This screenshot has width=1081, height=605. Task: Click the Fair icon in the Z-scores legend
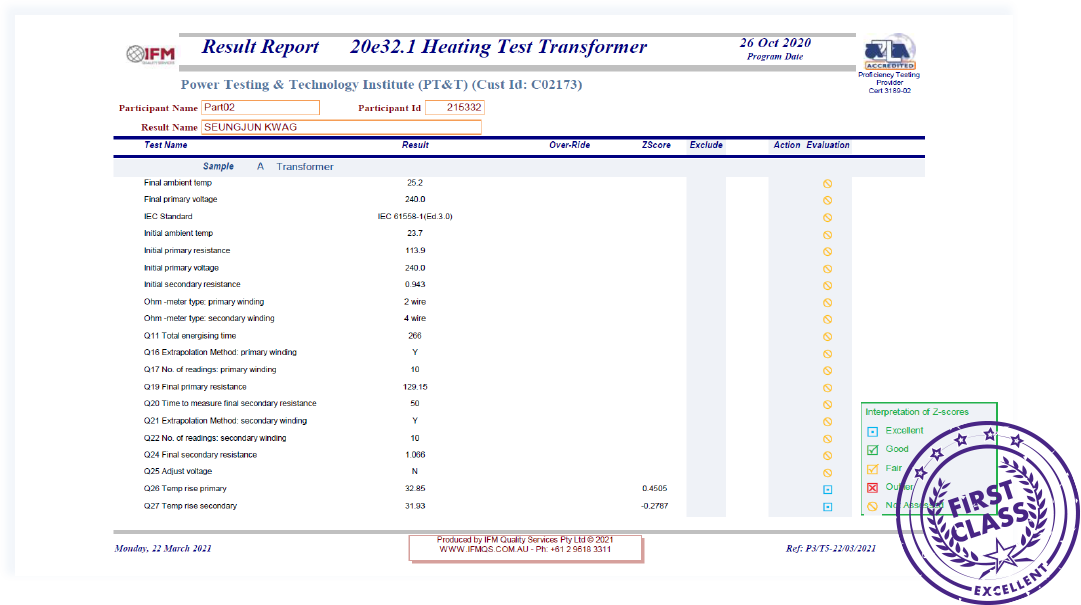point(872,469)
